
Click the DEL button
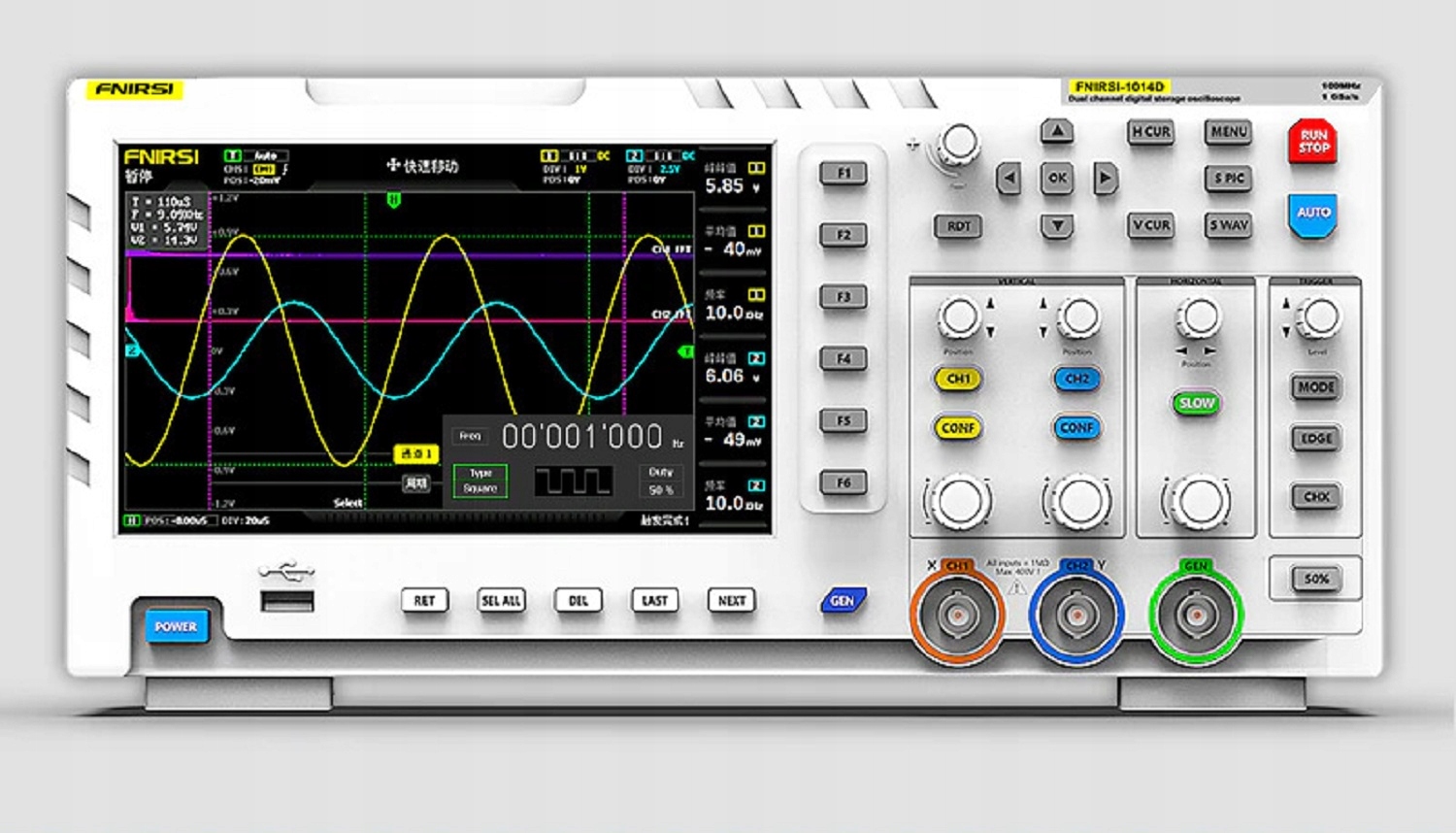click(x=578, y=601)
